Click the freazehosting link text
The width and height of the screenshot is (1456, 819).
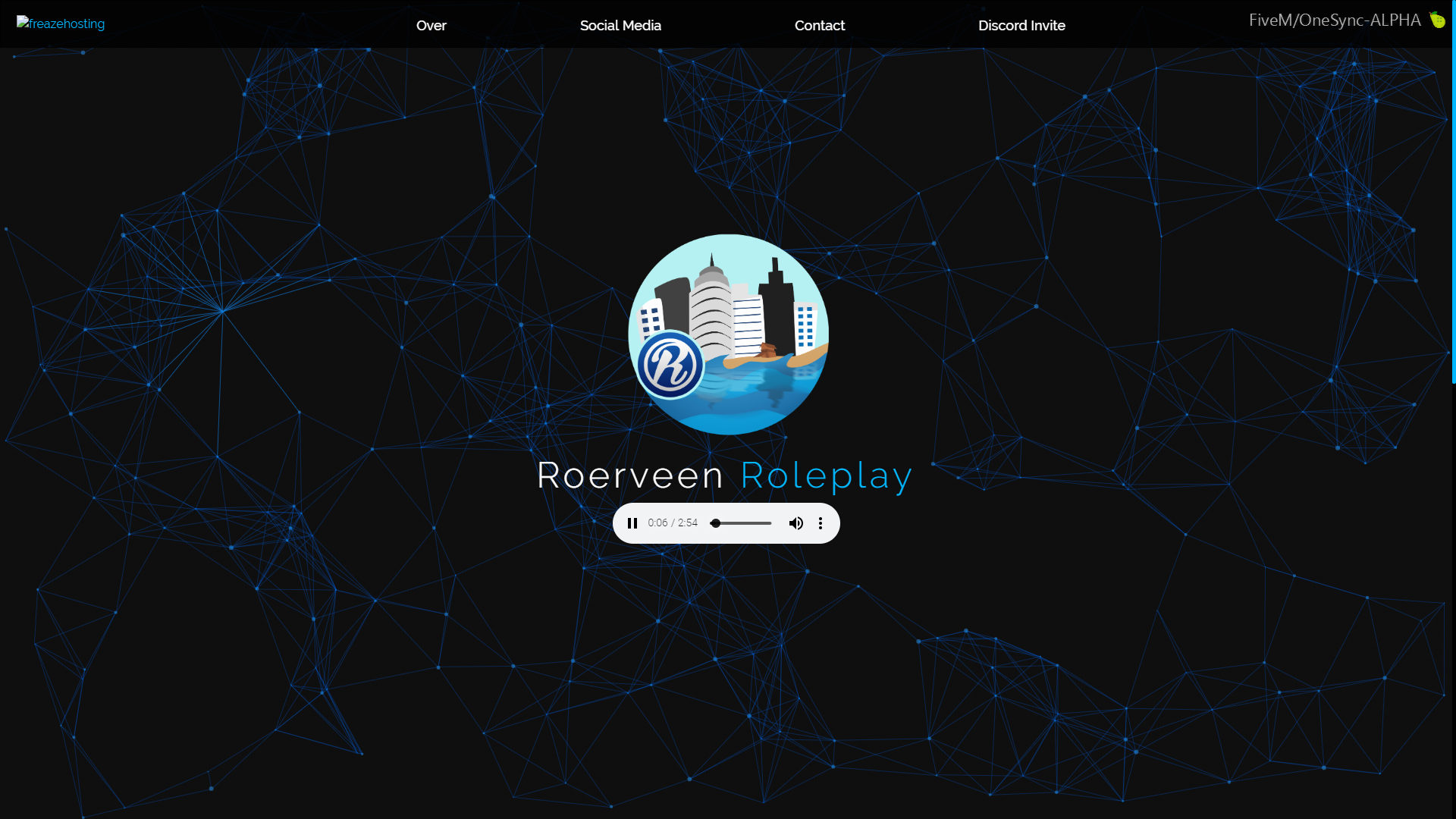[67, 24]
